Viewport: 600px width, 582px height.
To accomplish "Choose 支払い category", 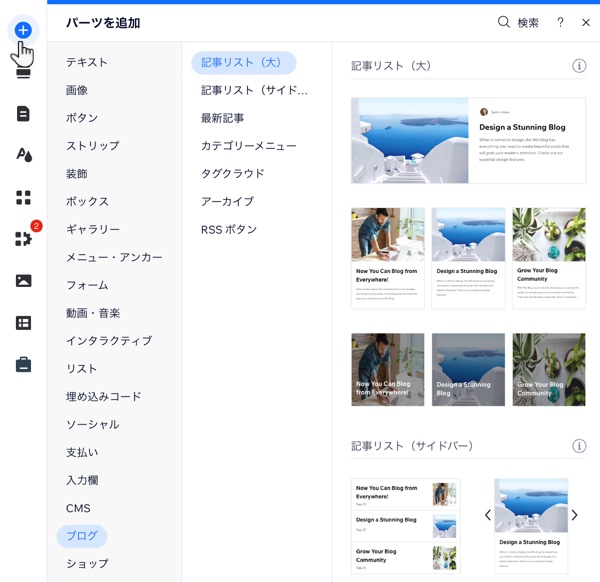I will tap(82, 452).
